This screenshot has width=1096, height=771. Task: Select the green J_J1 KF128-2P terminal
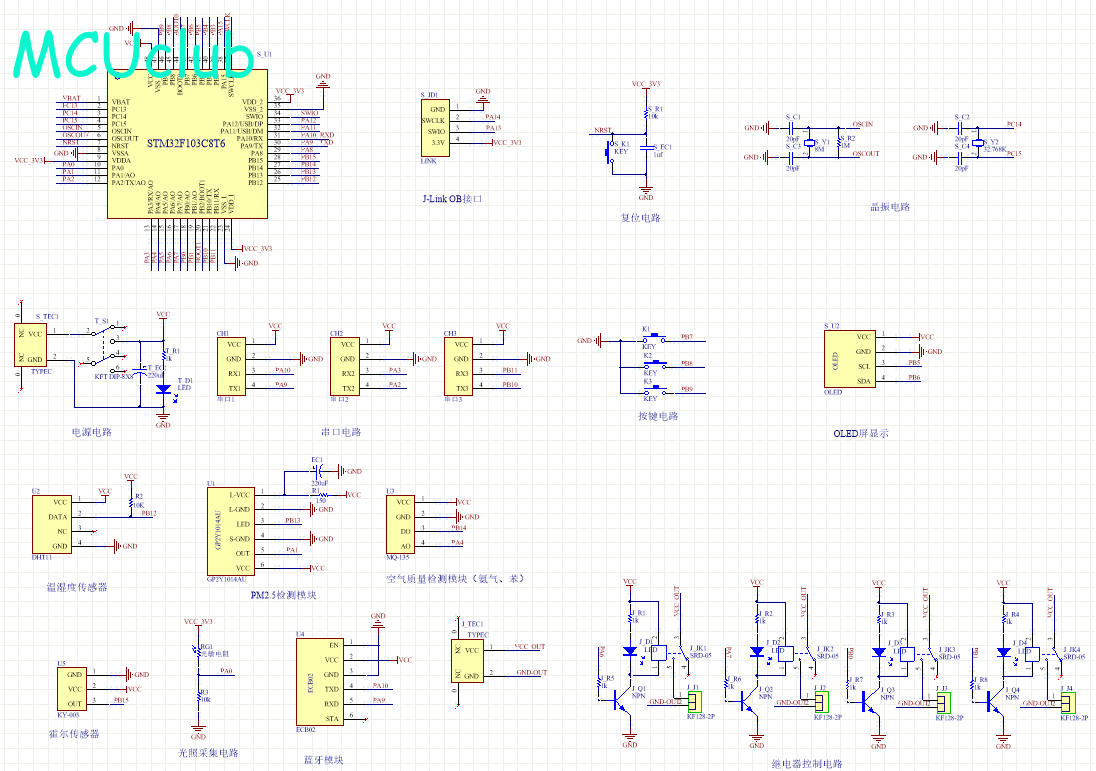click(694, 702)
